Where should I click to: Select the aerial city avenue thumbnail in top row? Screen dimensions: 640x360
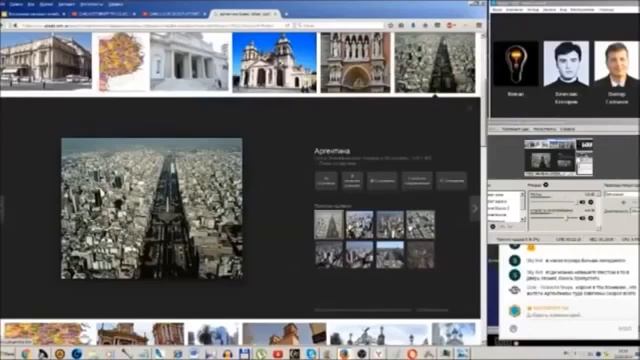tap(435, 62)
